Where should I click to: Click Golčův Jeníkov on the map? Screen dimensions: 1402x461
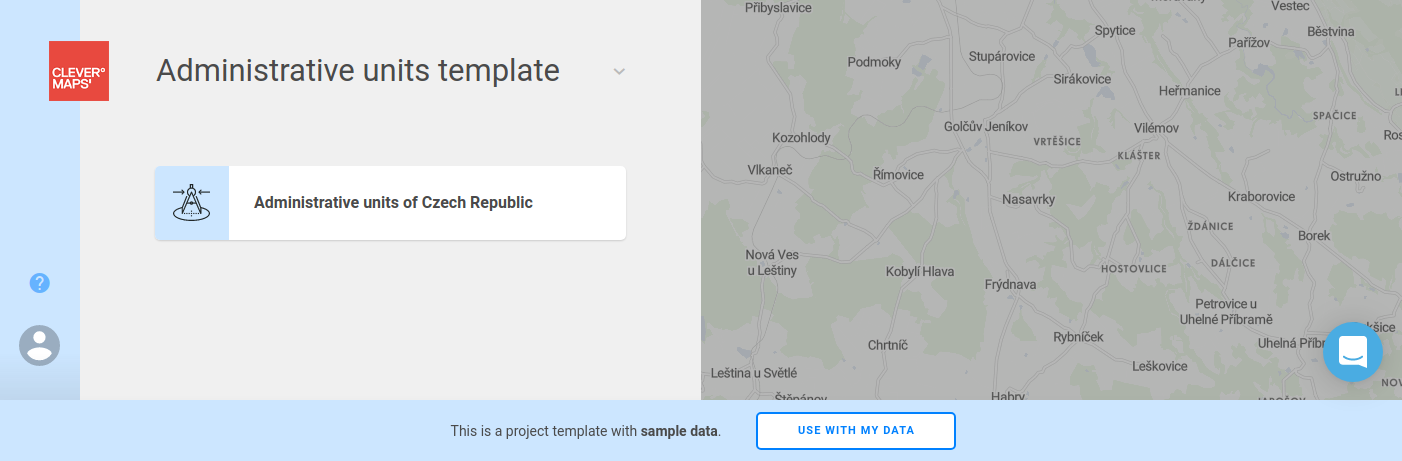[985, 127]
